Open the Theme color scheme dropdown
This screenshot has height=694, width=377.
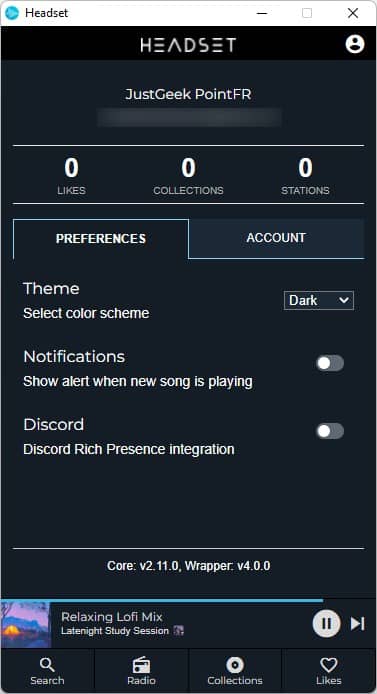coord(319,301)
